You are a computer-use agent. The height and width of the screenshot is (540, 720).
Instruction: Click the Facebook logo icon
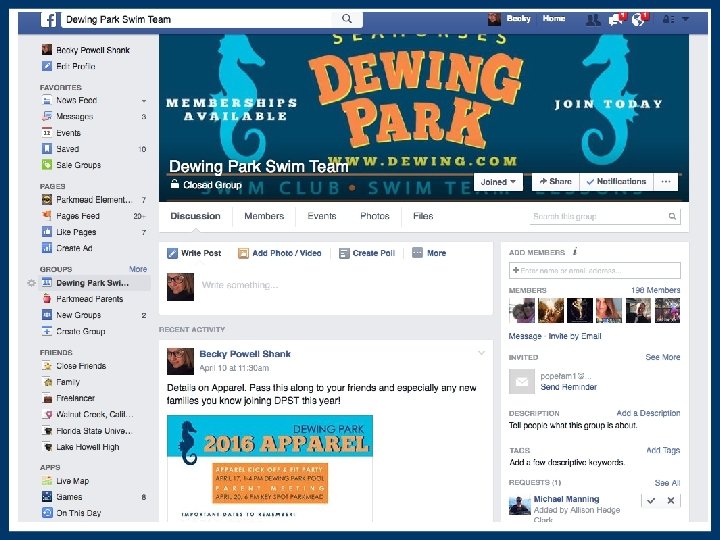(48, 20)
